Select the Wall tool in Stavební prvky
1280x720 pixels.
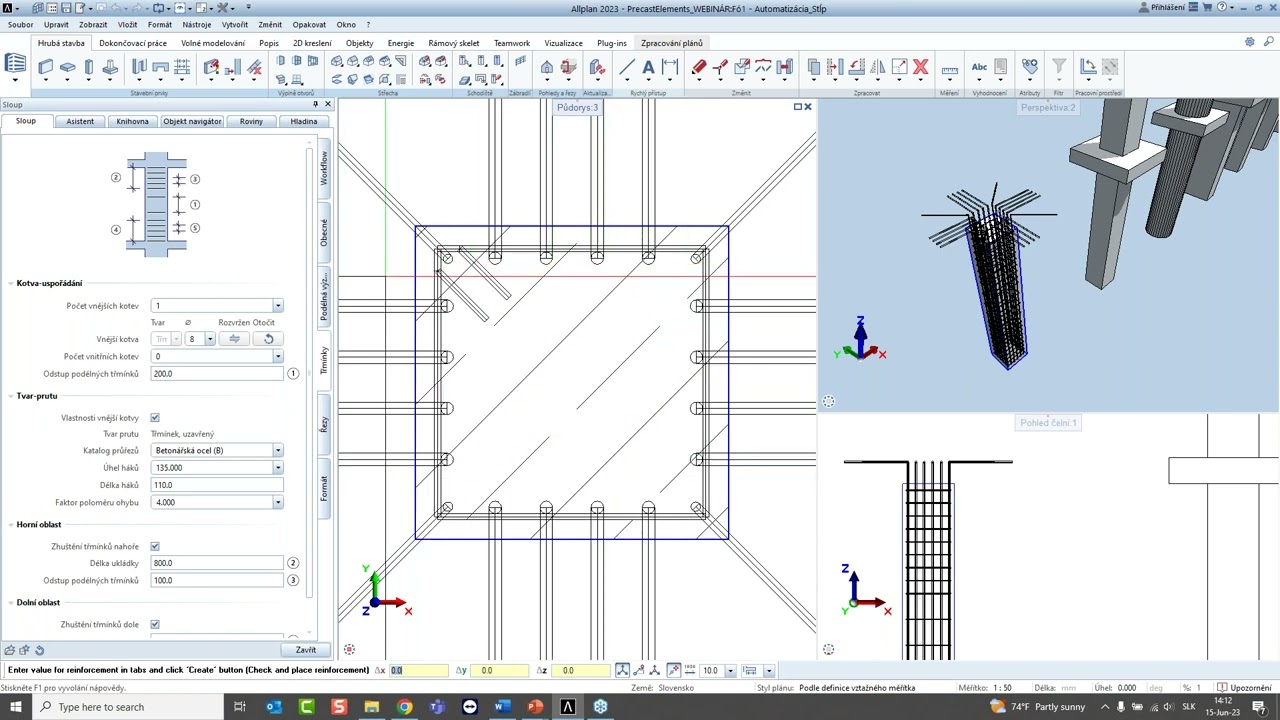(45, 68)
